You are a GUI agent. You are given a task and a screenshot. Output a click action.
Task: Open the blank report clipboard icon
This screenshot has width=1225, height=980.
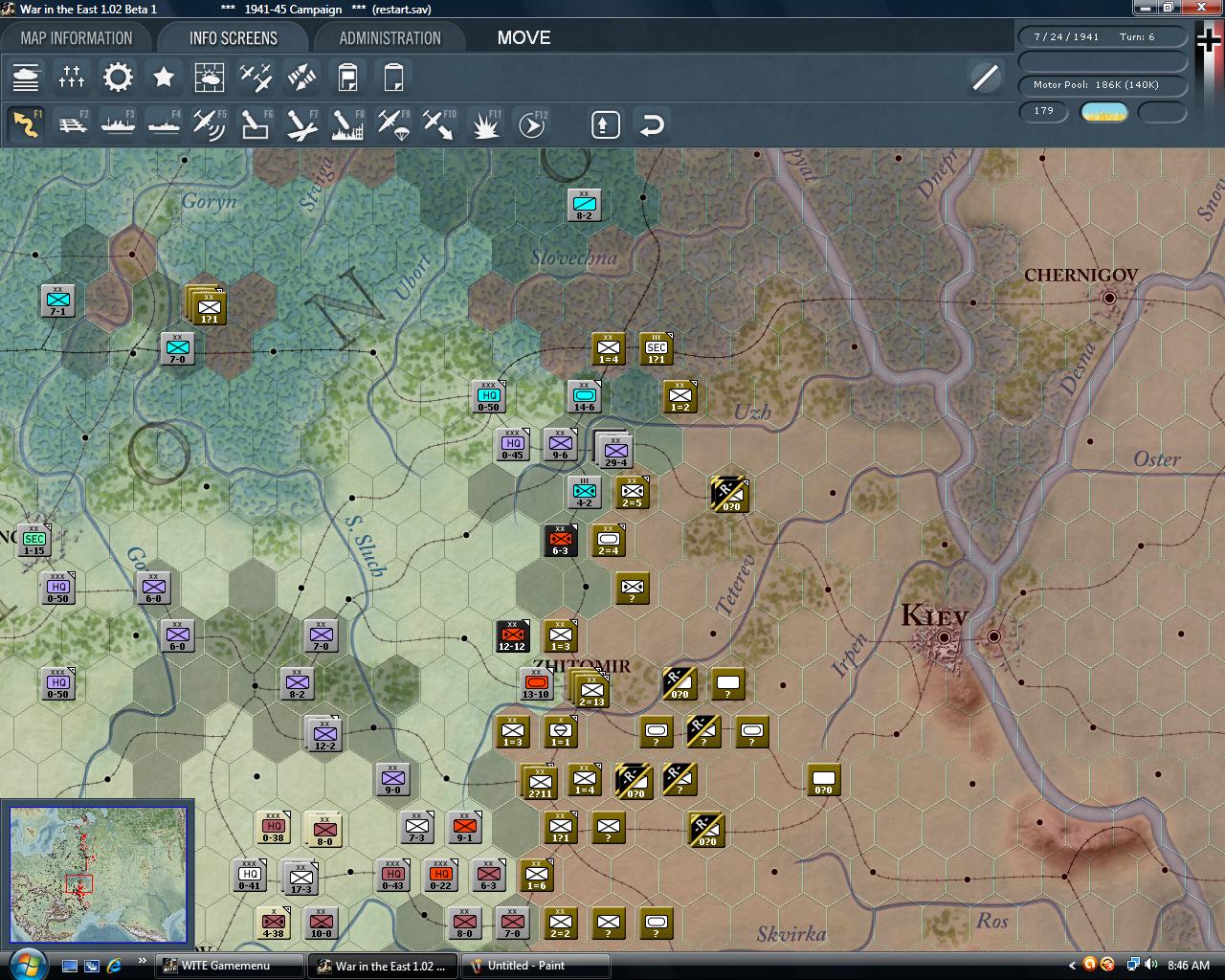click(x=393, y=78)
